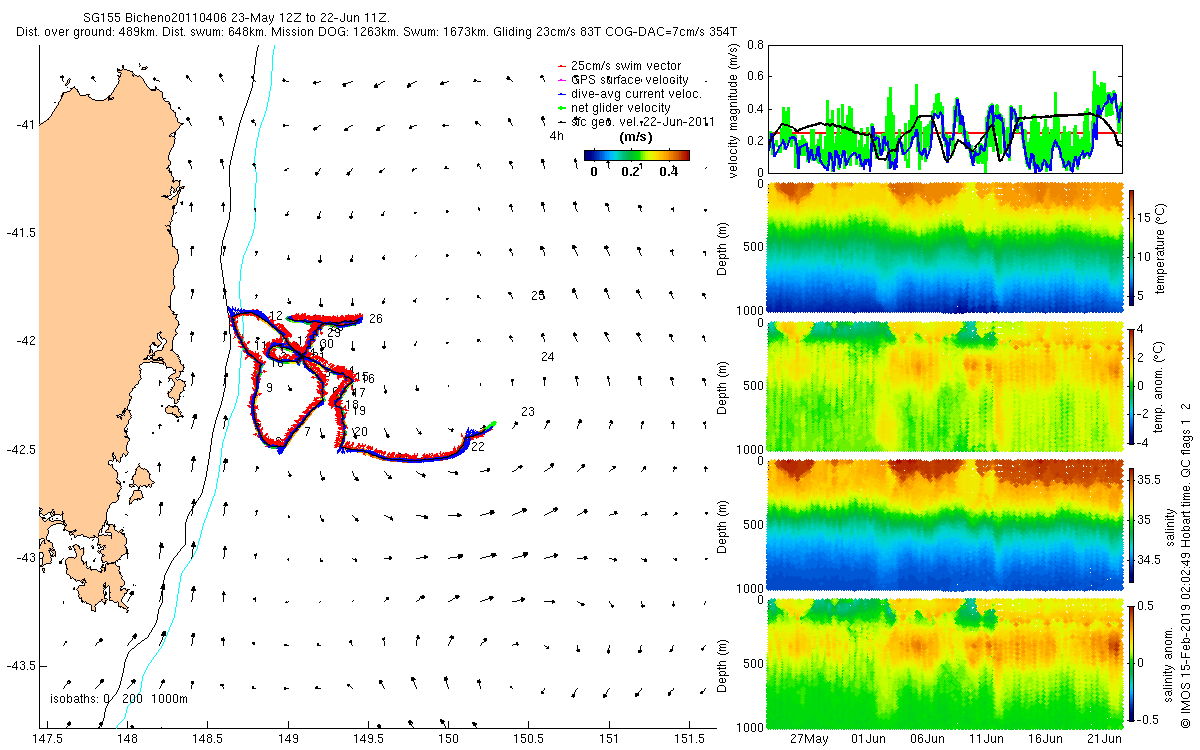Select 'qc geo. vel. 22-Jun-2011' legend entry
Viewport: 1200px width, 750px height.
pyautogui.click(x=635, y=121)
